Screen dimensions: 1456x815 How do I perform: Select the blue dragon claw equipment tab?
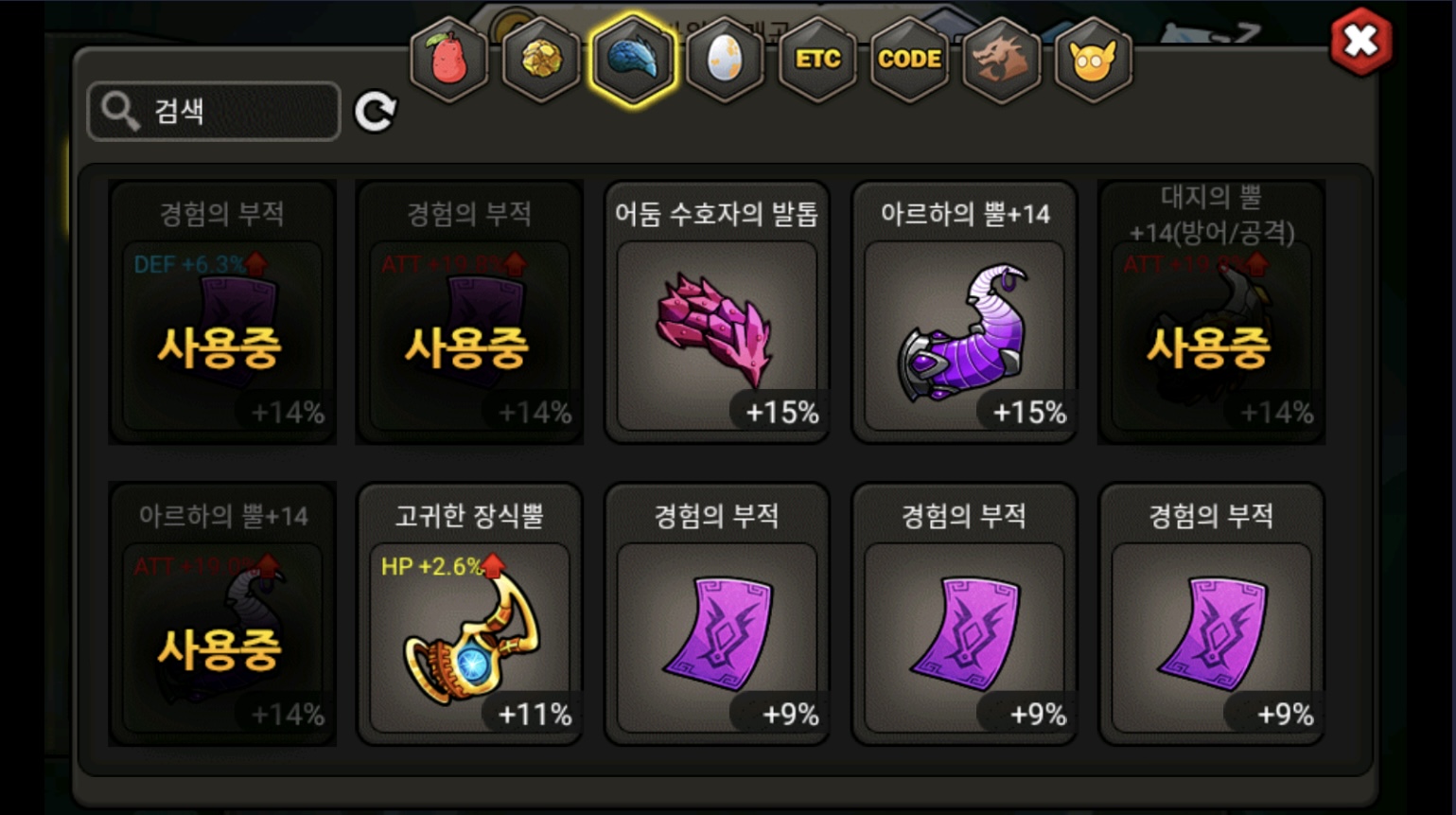(x=633, y=60)
